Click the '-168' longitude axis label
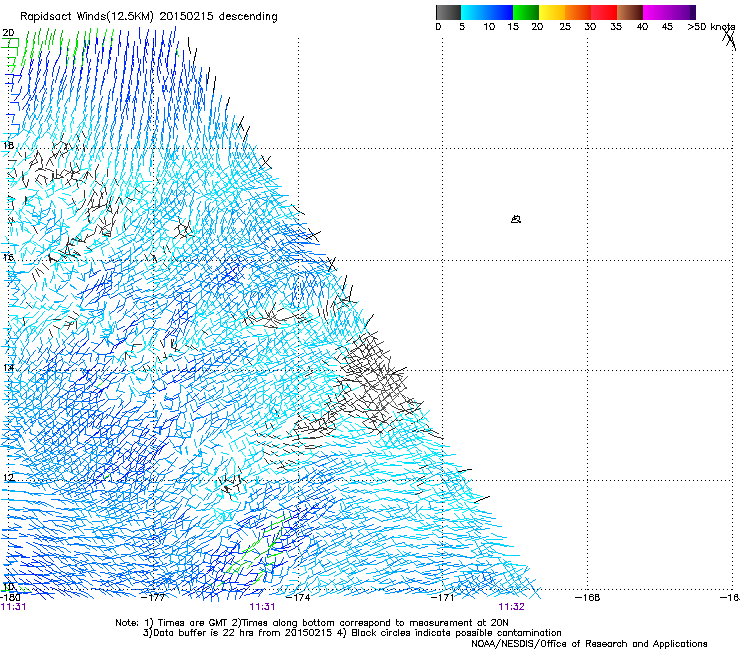Viewport: 740px width, 650px height. coord(588,597)
